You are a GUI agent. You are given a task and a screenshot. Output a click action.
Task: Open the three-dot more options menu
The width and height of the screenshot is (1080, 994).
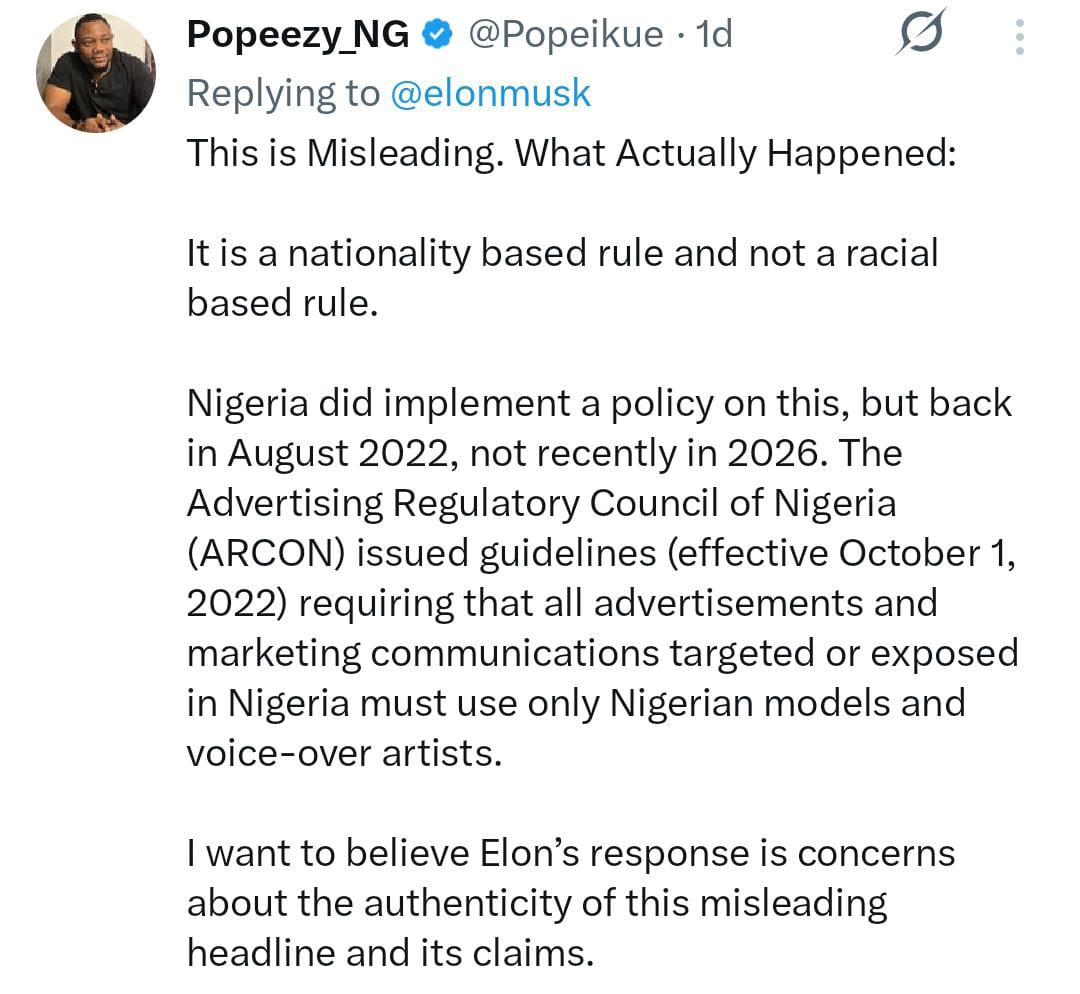coord(1019,38)
